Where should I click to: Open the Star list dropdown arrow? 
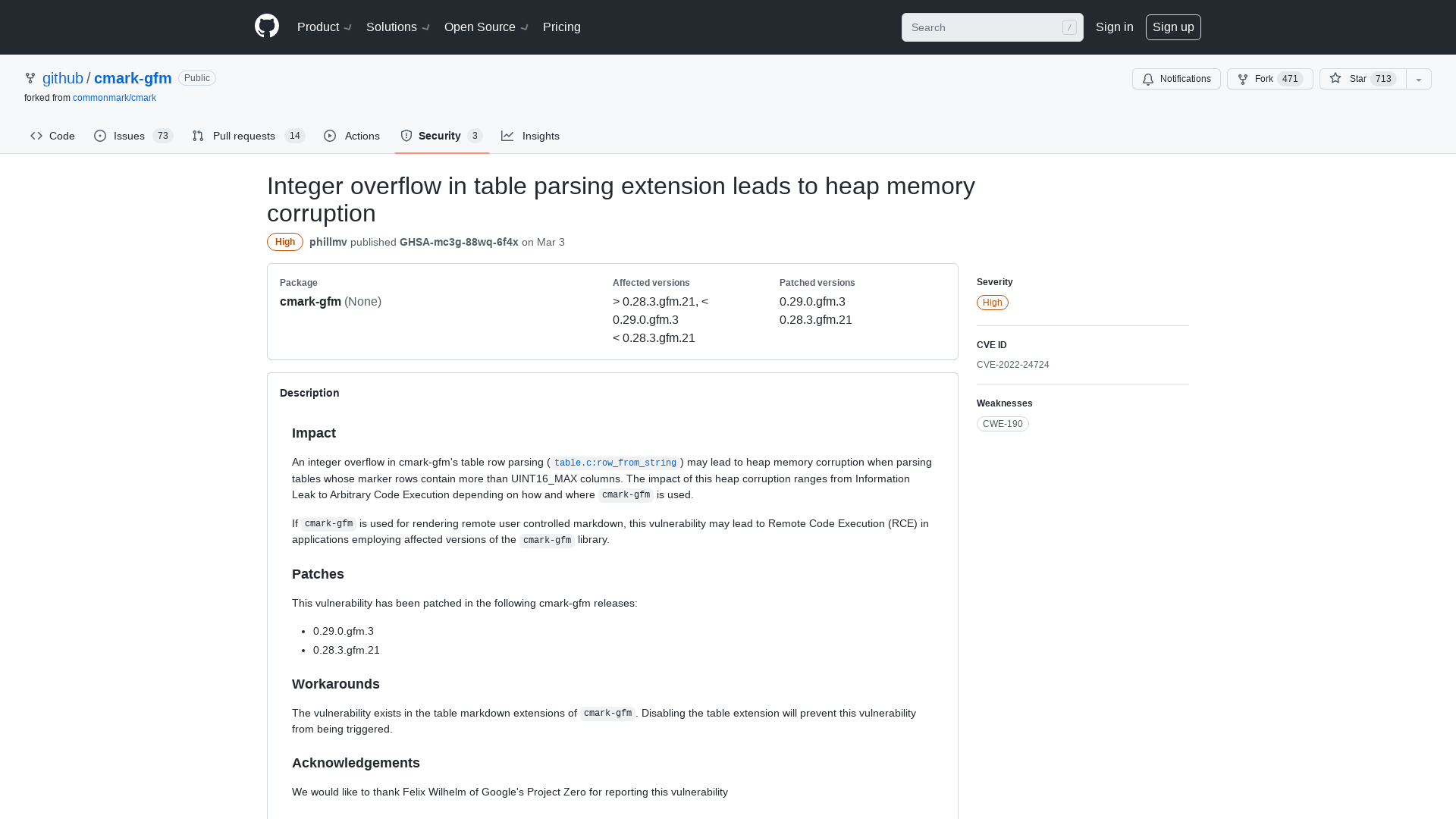[1419, 79]
